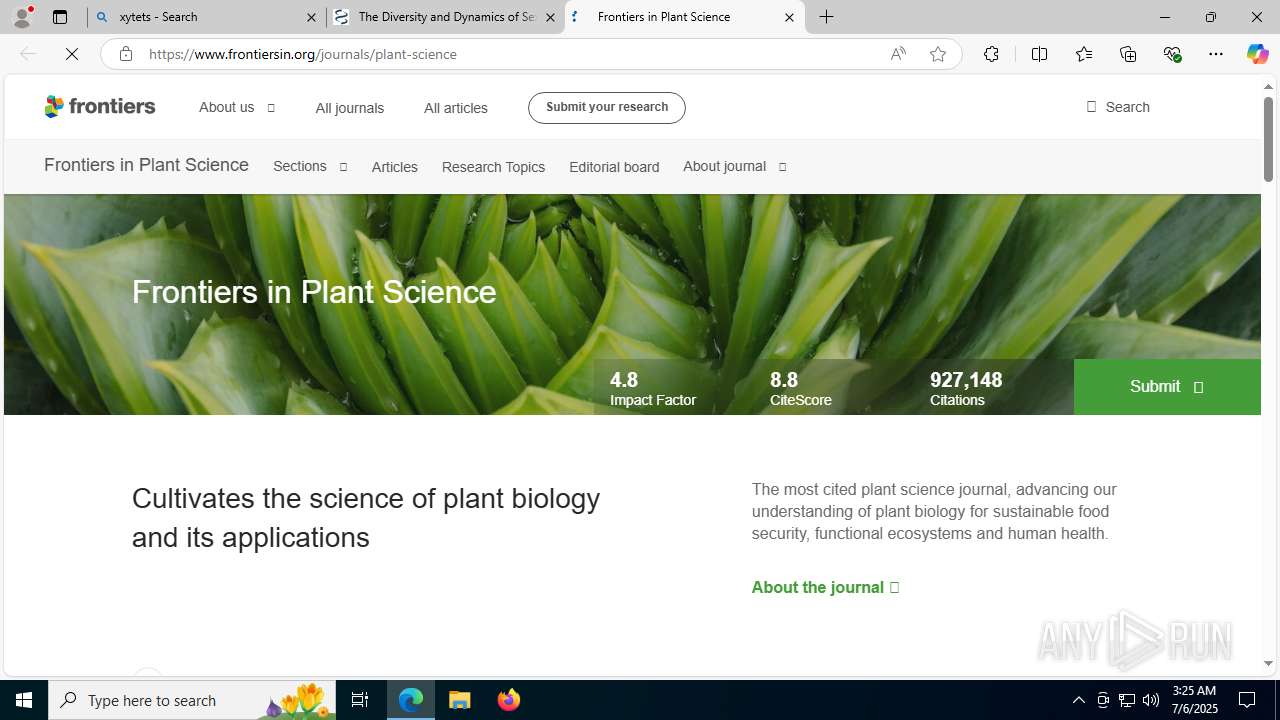Open Task View on the taskbar
Image resolution: width=1280 pixels, height=720 pixels.
click(x=360, y=700)
